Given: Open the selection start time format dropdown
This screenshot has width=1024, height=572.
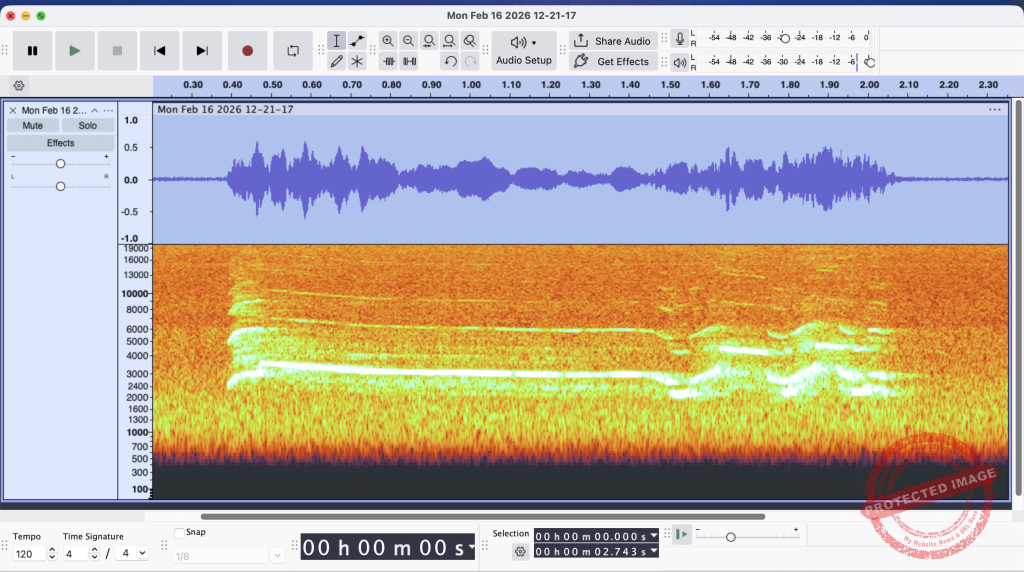Looking at the screenshot, I should pos(654,536).
